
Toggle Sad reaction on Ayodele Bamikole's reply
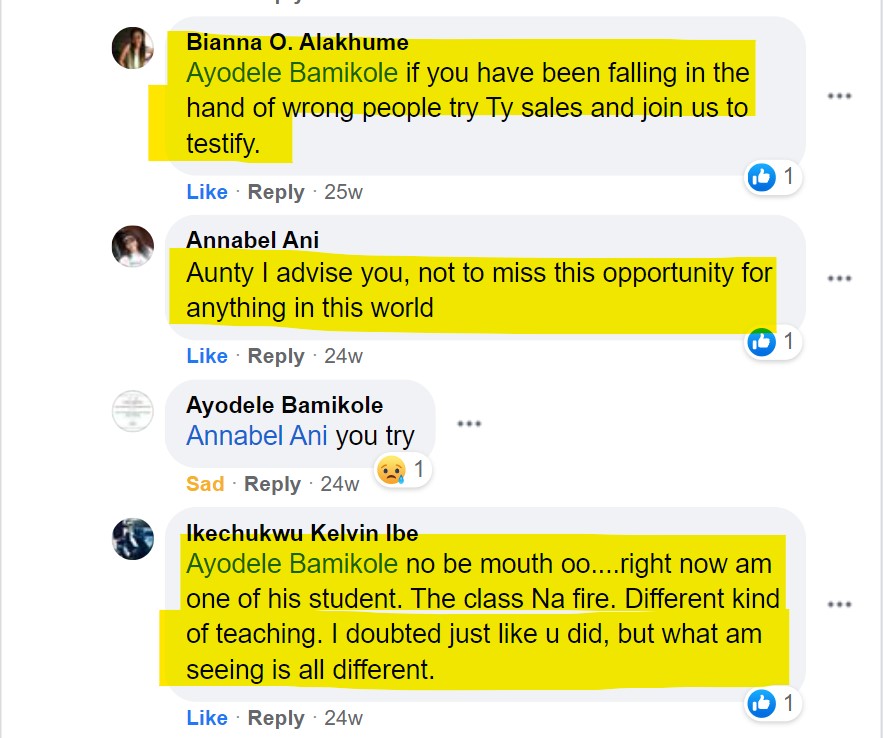tap(205, 484)
